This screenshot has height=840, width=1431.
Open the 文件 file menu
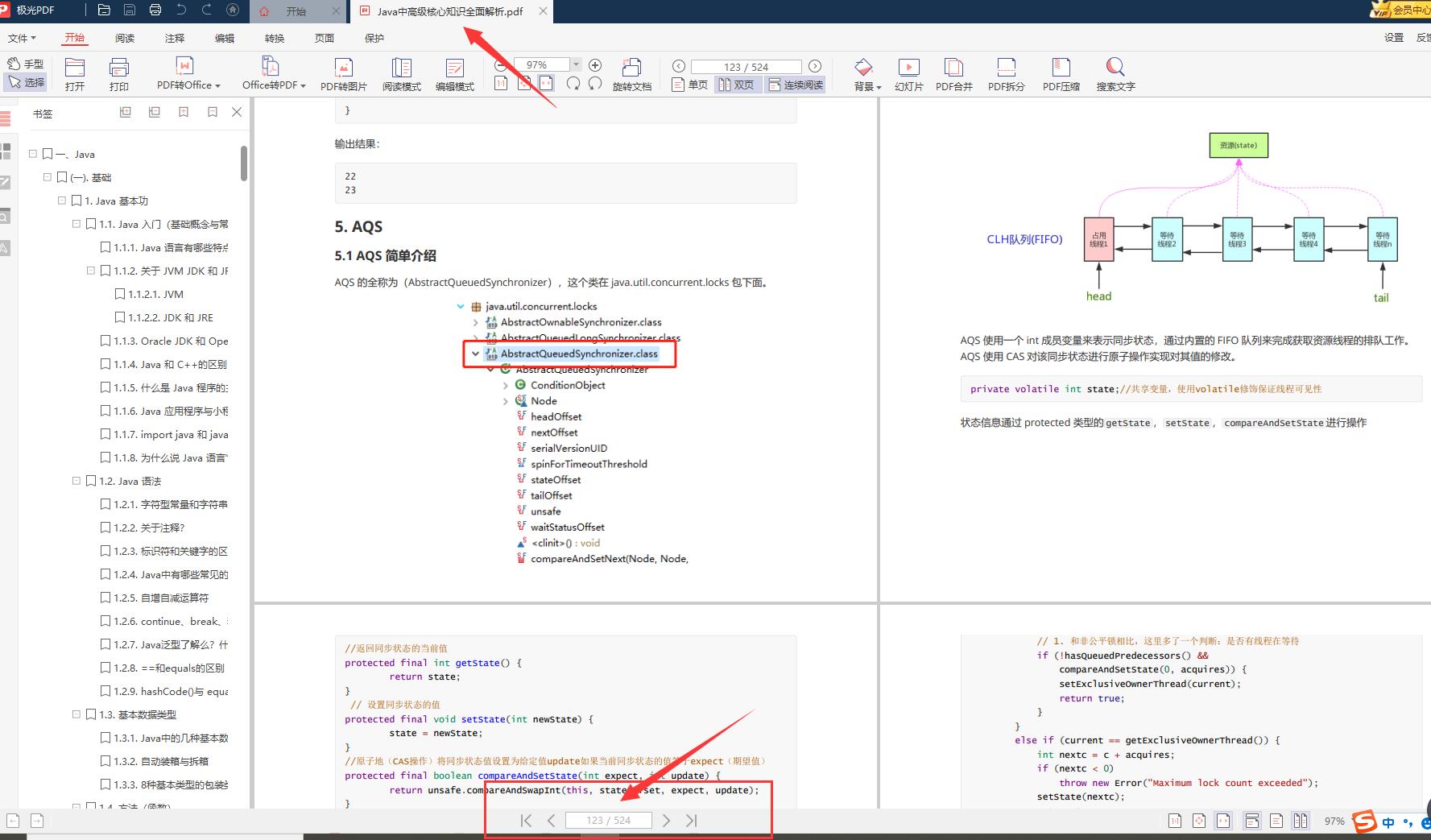pos(22,38)
